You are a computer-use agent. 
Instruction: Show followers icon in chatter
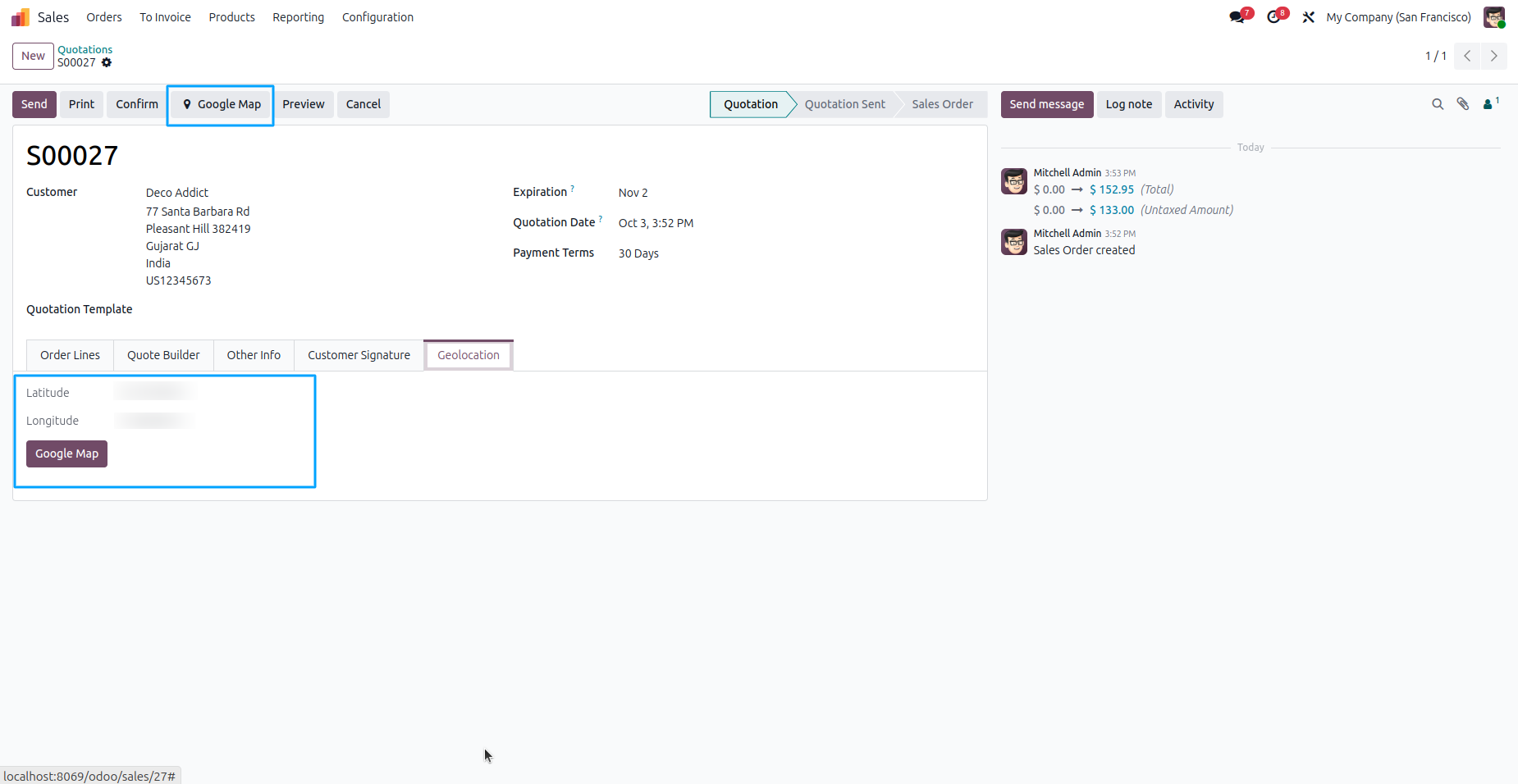click(1491, 103)
